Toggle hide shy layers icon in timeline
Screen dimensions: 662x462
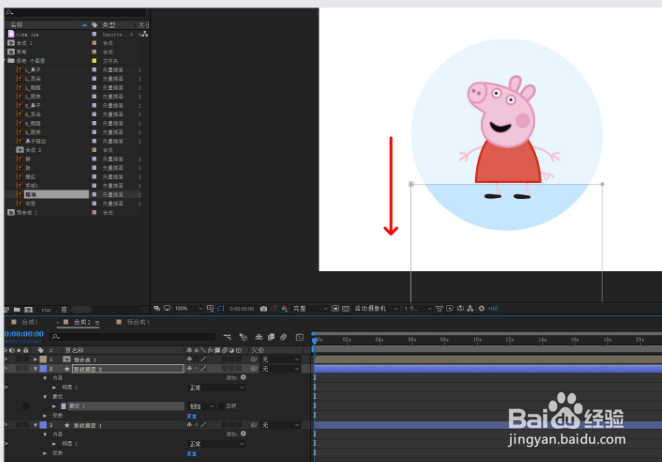click(258, 337)
